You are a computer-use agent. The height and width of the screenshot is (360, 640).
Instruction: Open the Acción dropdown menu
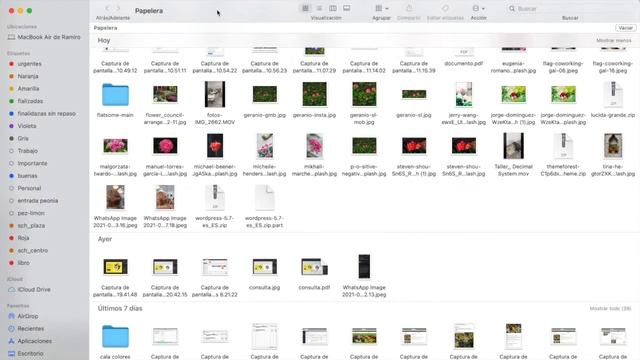click(478, 8)
